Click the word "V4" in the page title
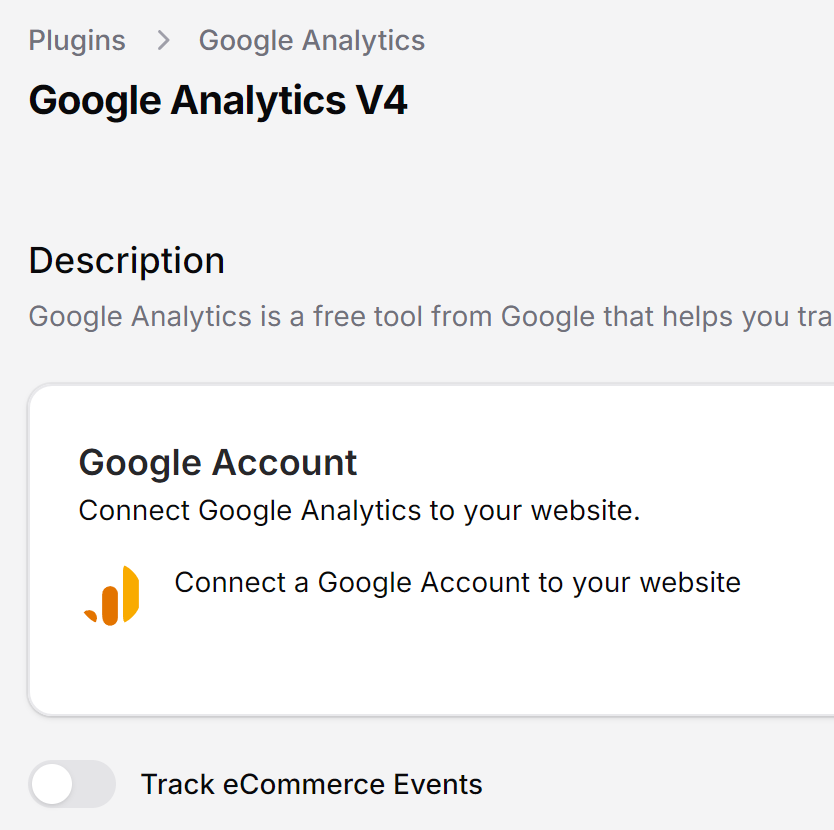The image size is (834, 830). tap(380, 101)
